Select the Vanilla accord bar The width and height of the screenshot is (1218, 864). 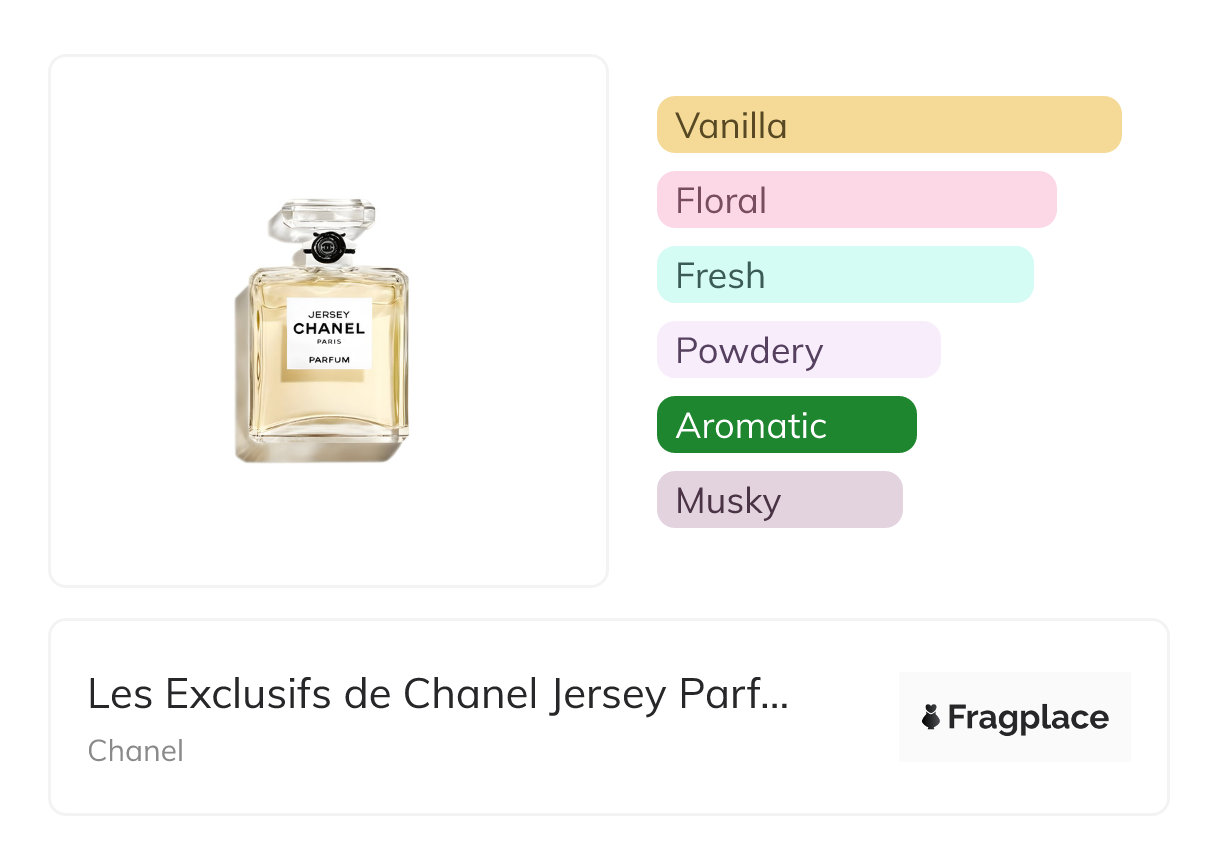click(x=888, y=125)
